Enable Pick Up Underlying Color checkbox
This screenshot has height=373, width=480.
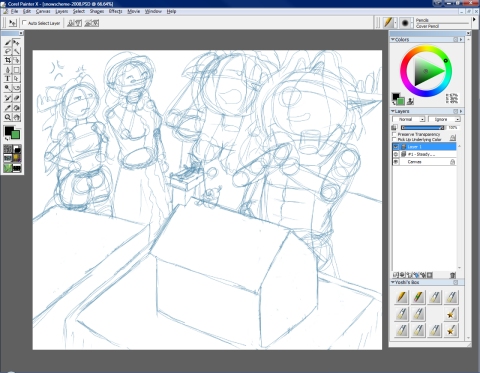(x=395, y=139)
